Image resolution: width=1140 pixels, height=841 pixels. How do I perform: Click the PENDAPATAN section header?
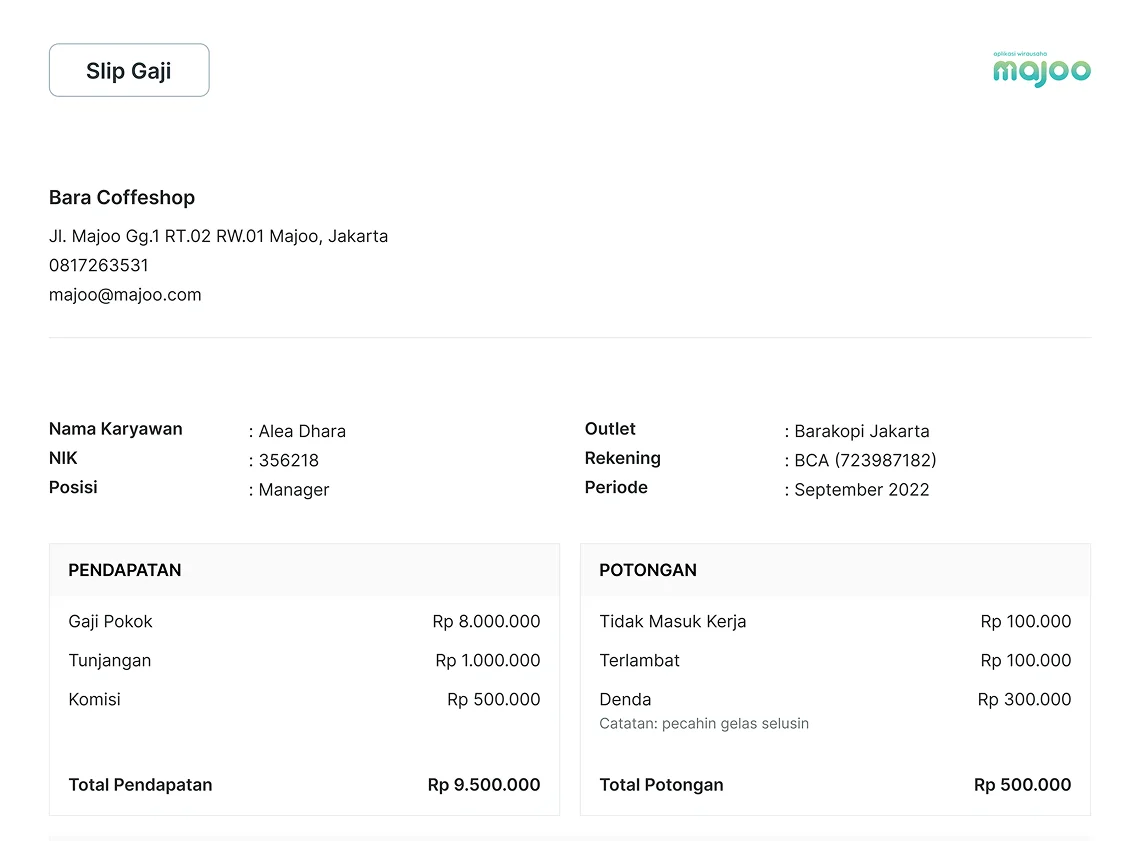[x=125, y=570]
